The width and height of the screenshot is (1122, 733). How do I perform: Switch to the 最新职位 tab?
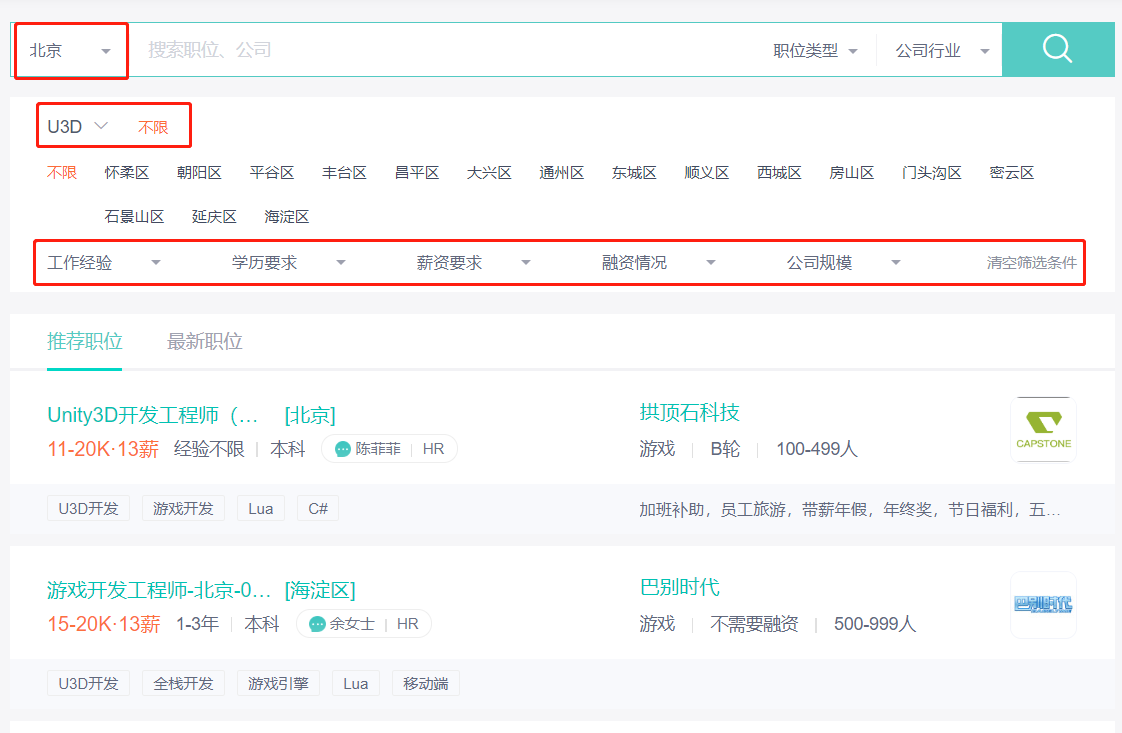[204, 340]
